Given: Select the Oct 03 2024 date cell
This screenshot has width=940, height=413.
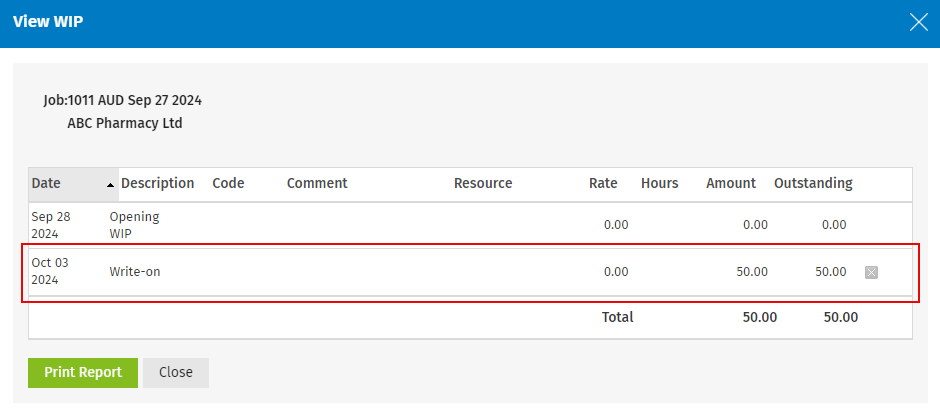Looking at the screenshot, I should click(x=50, y=271).
